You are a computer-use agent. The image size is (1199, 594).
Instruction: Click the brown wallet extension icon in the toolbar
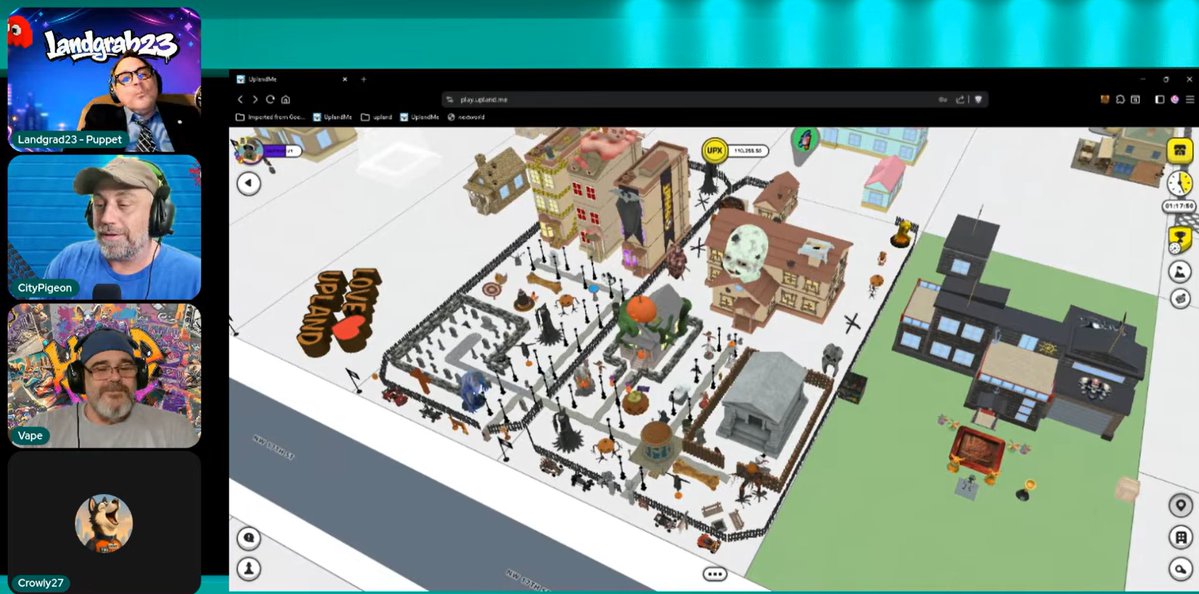pyautogui.click(x=1105, y=99)
